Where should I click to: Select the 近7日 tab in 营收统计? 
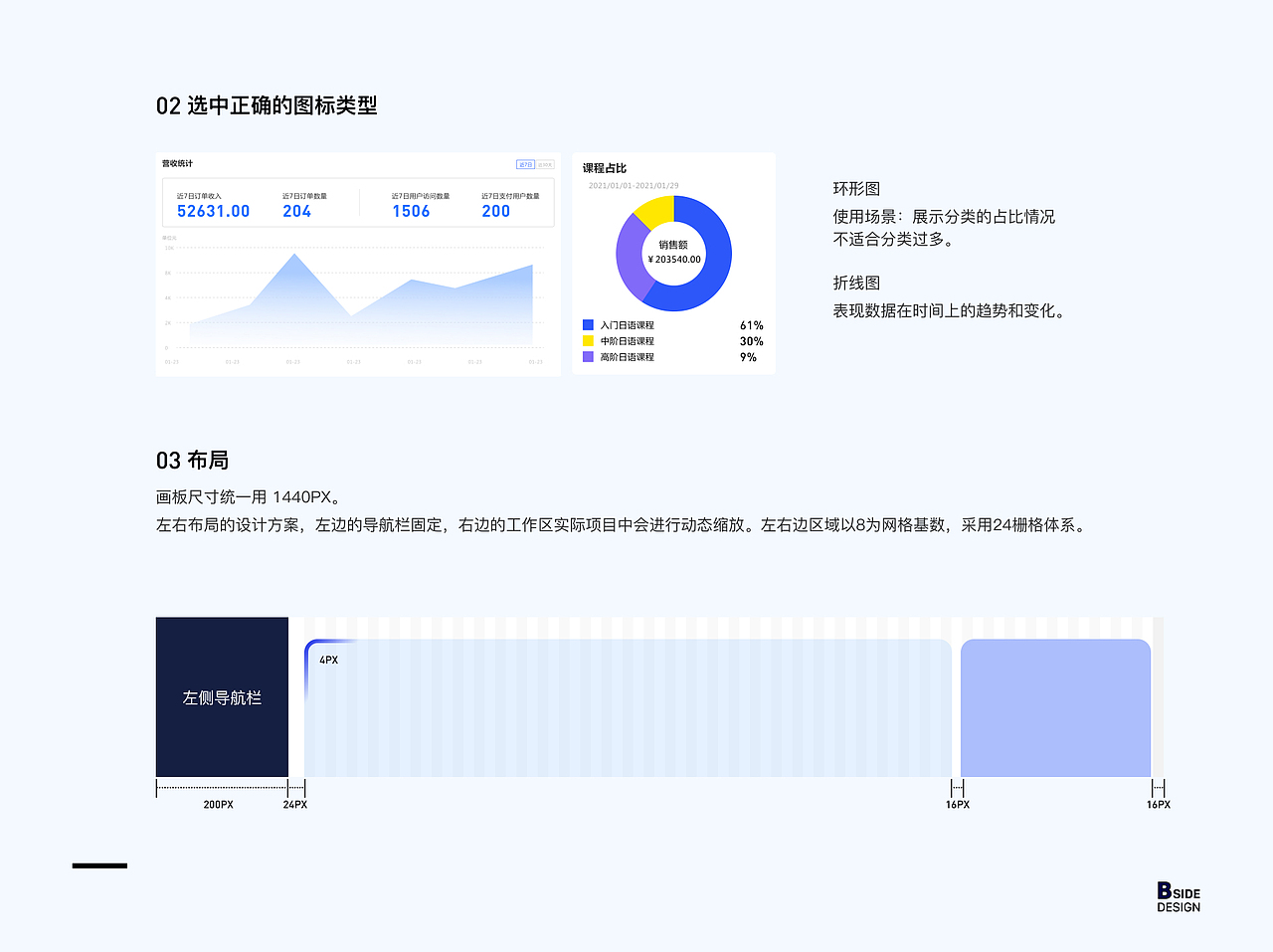pyautogui.click(x=526, y=164)
